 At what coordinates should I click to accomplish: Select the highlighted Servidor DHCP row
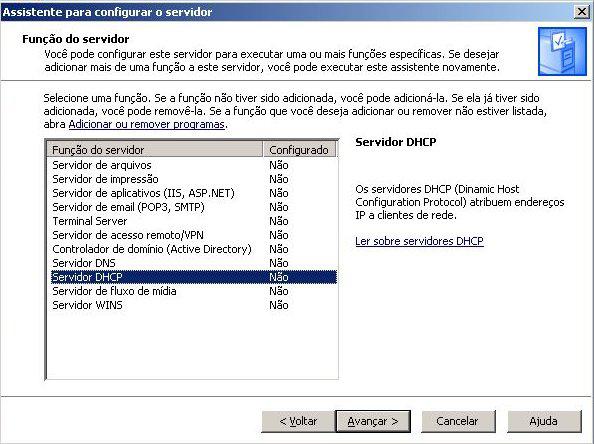[x=193, y=277]
